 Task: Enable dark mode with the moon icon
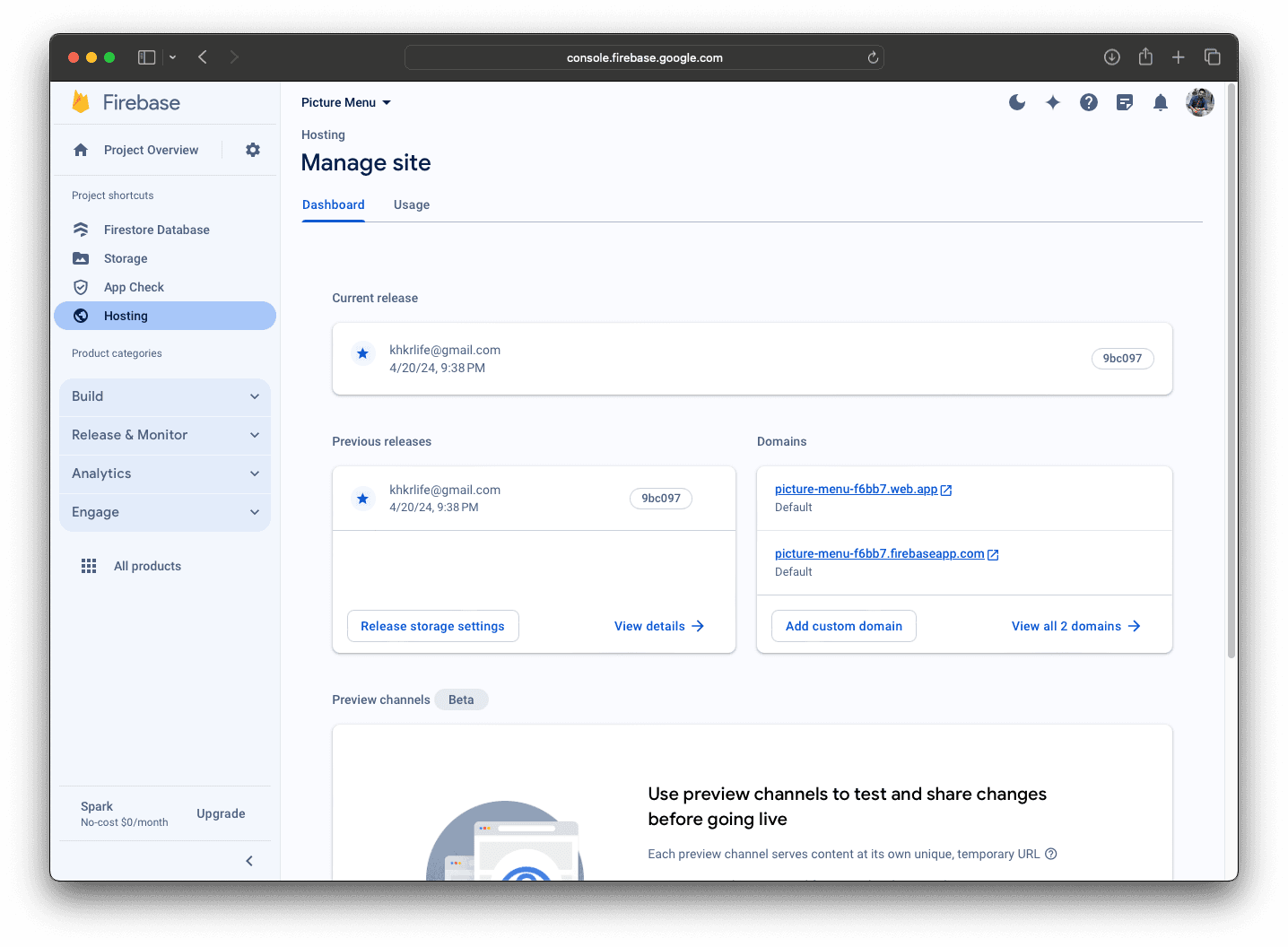click(x=1017, y=102)
